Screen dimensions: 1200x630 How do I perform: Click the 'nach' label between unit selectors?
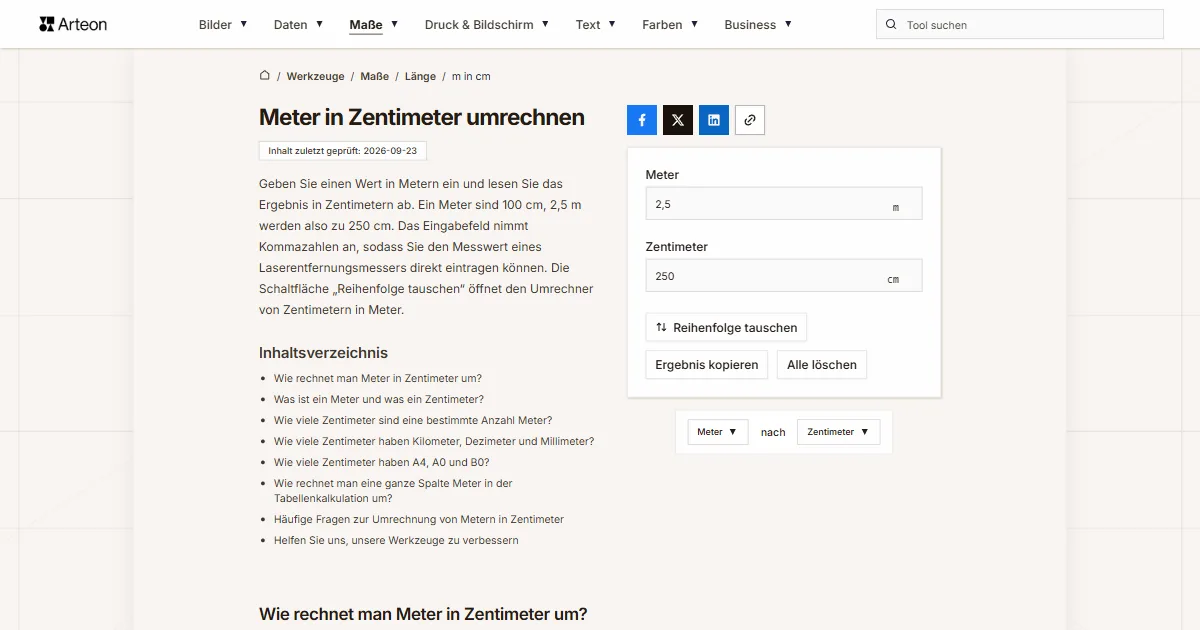coord(773,432)
